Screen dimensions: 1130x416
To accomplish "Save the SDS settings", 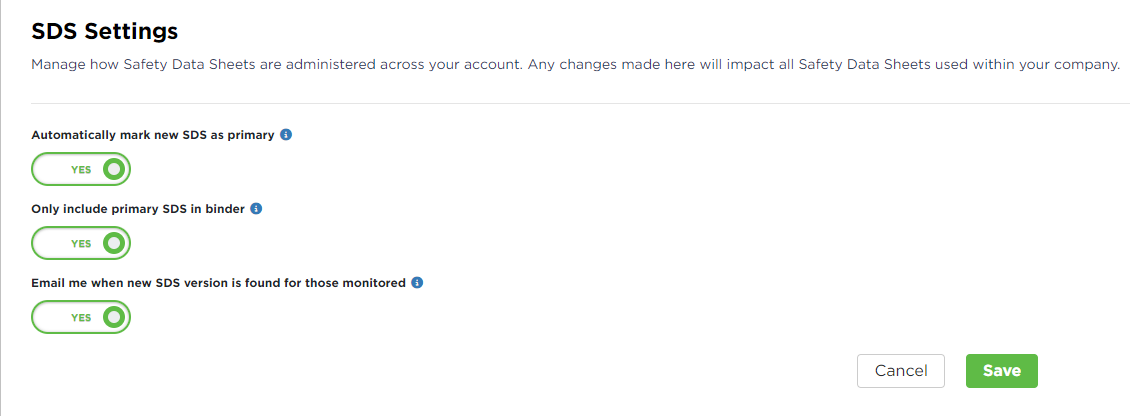I will pyautogui.click(x=1001, y=371).
